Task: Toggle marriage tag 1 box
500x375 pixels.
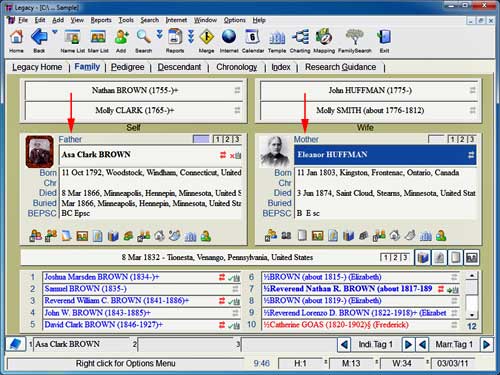Action: point(386,257)
